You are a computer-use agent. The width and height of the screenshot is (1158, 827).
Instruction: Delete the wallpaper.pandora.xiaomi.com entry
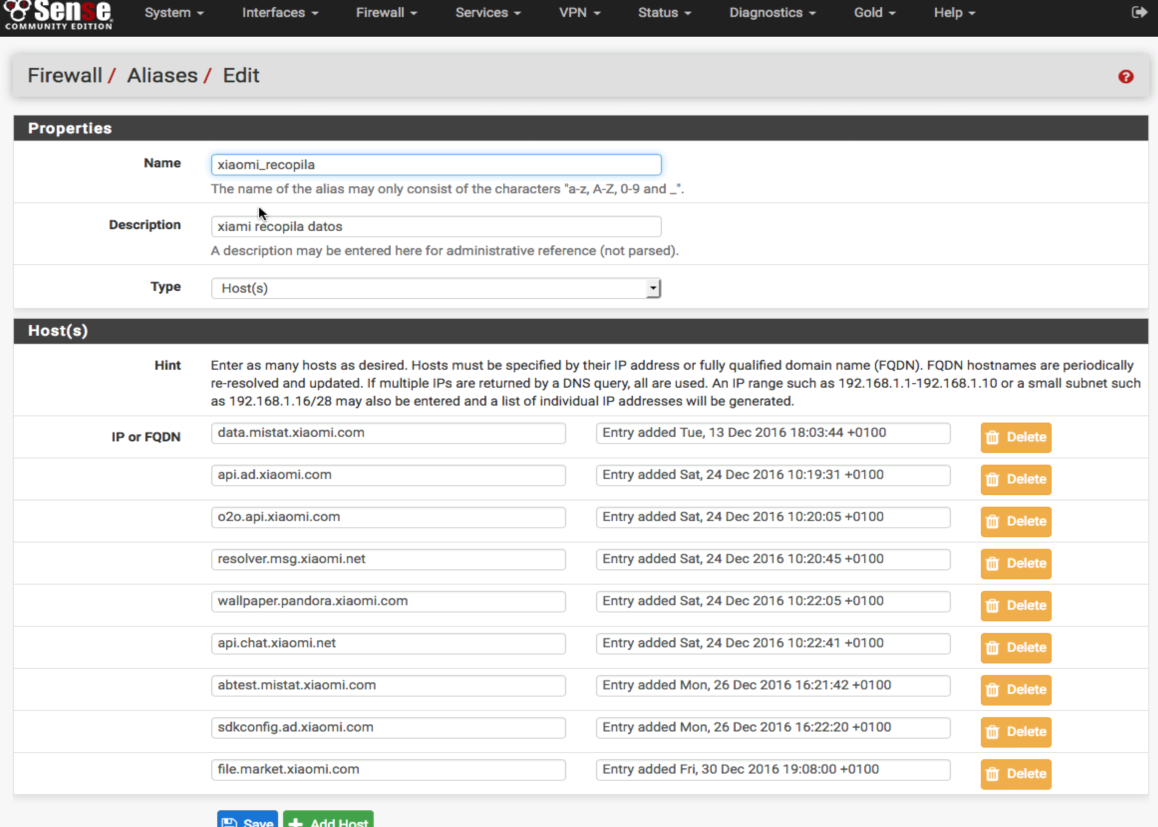coord(1015,606)
